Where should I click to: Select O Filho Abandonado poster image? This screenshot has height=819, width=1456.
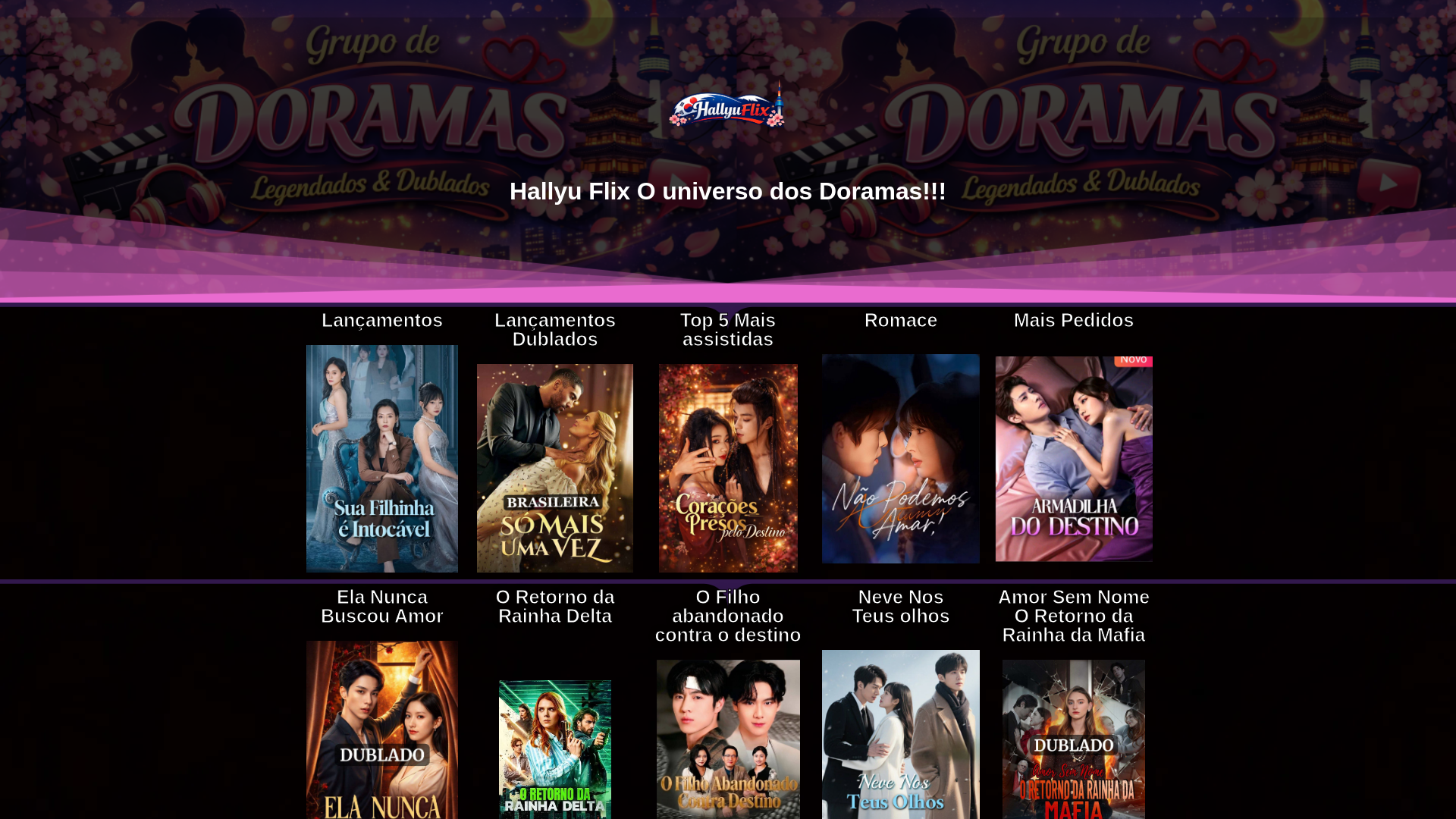(x=728, y=739)
